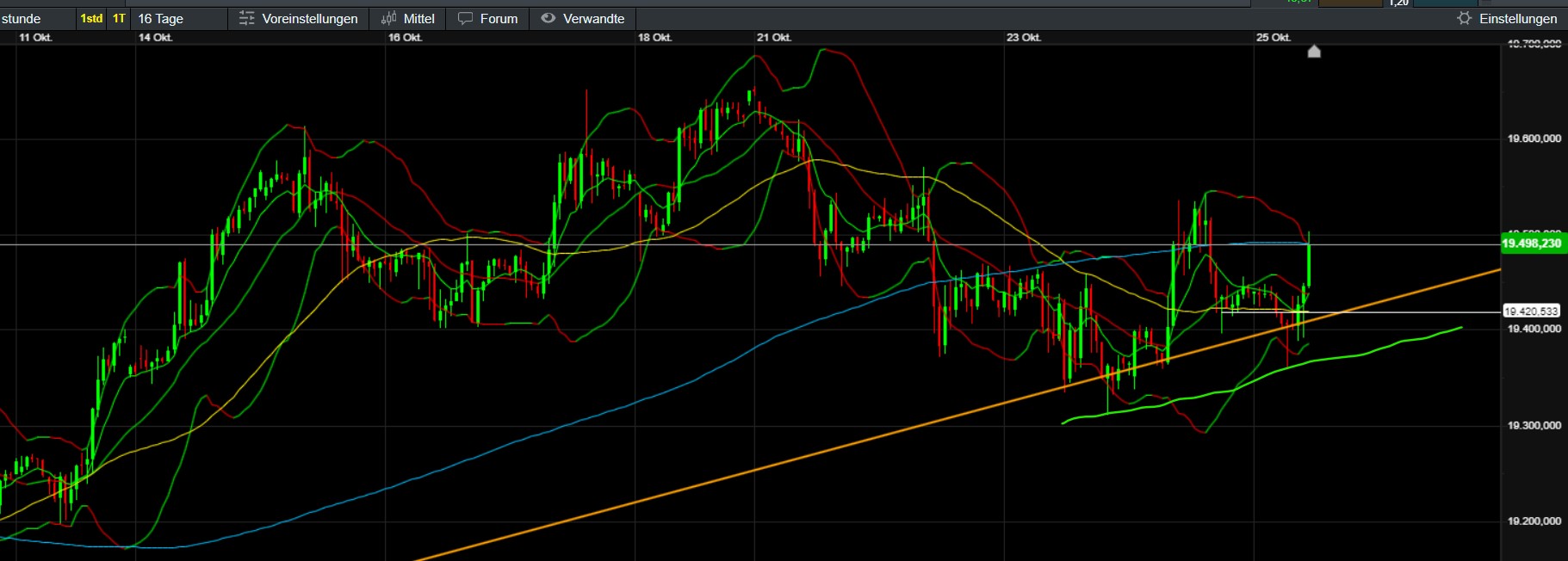Open Voreinstellungen presets
1568x561 pixels.
point(298,18)
